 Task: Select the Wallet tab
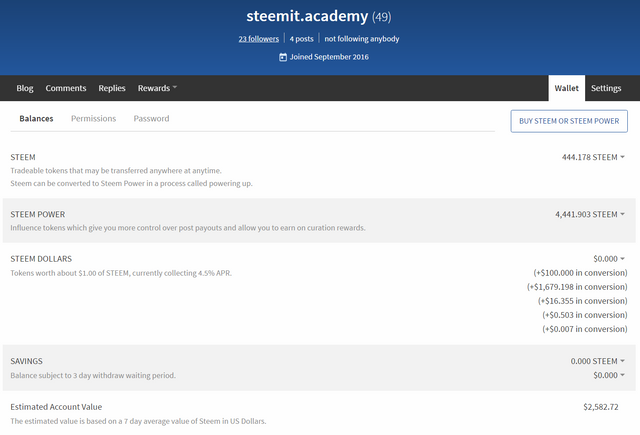(567, 88)
